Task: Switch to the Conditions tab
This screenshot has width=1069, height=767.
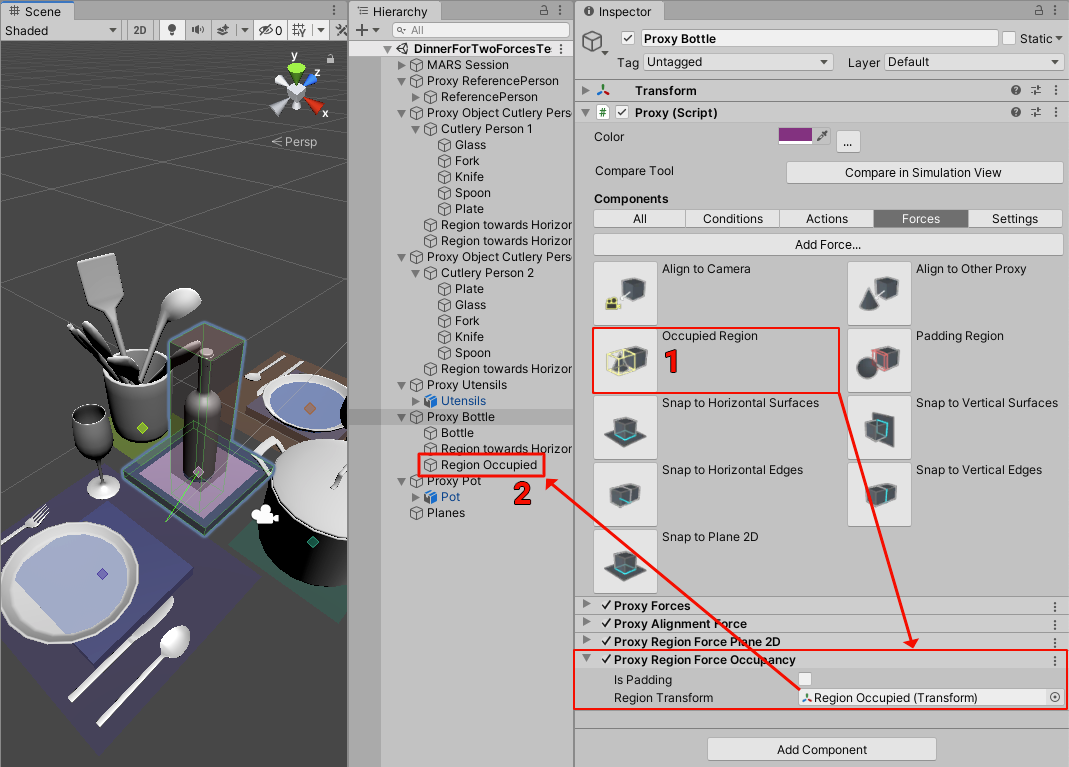Action: coord(732,219)
